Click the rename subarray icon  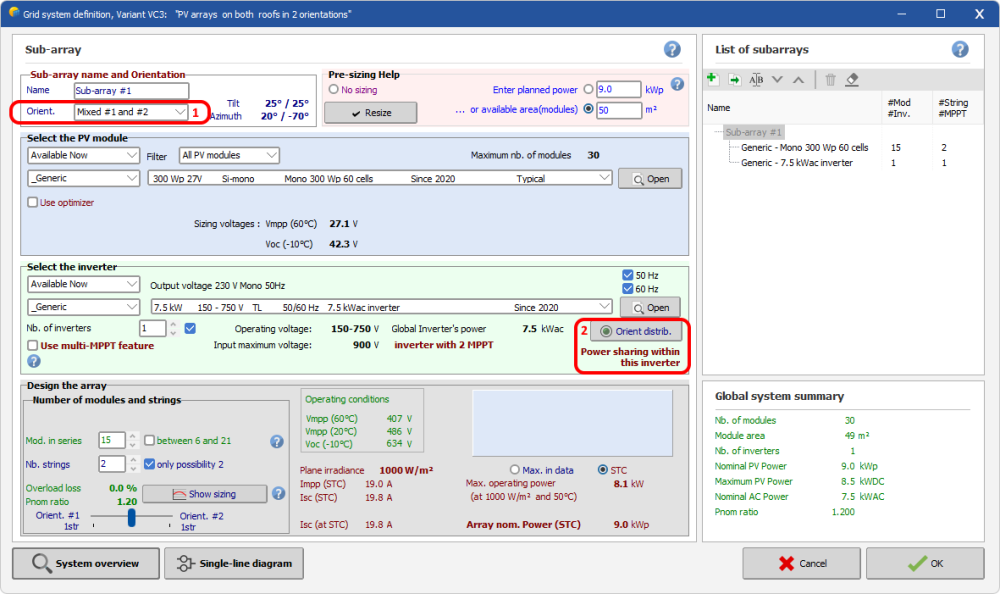756,80
